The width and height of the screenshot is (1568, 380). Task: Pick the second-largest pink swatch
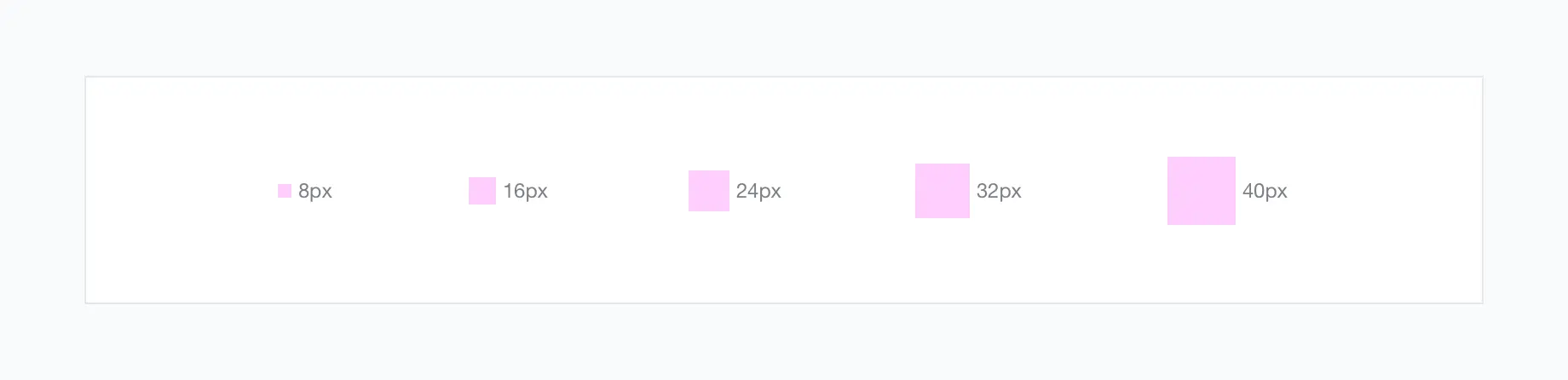click(943, 191)
